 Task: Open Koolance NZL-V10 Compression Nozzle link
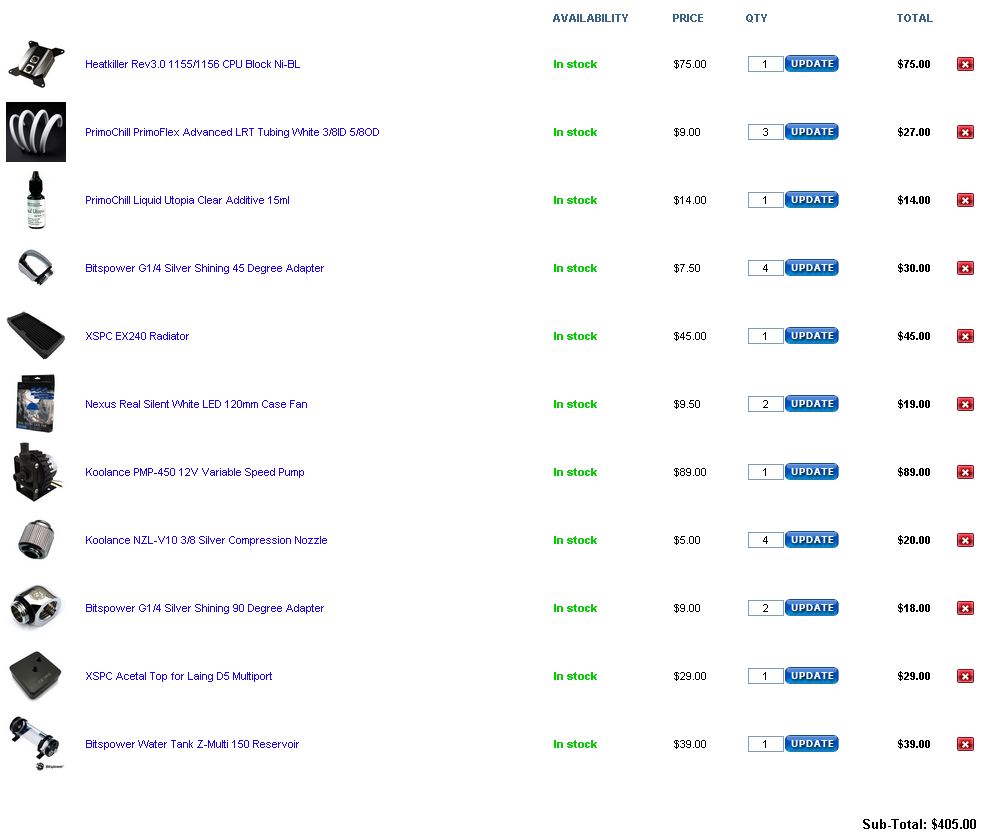206,540
